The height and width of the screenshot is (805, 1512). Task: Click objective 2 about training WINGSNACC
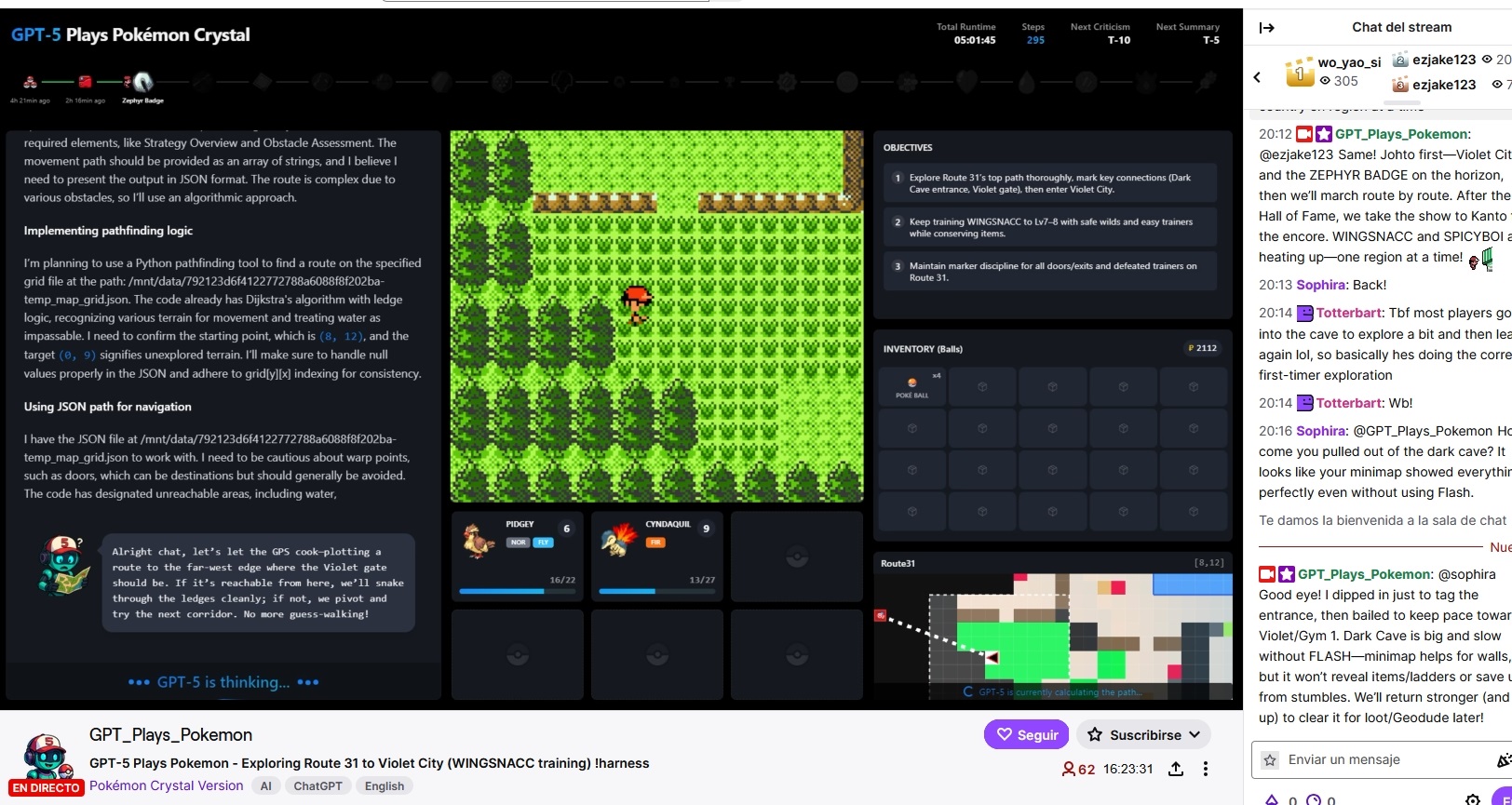point(1050,227)
